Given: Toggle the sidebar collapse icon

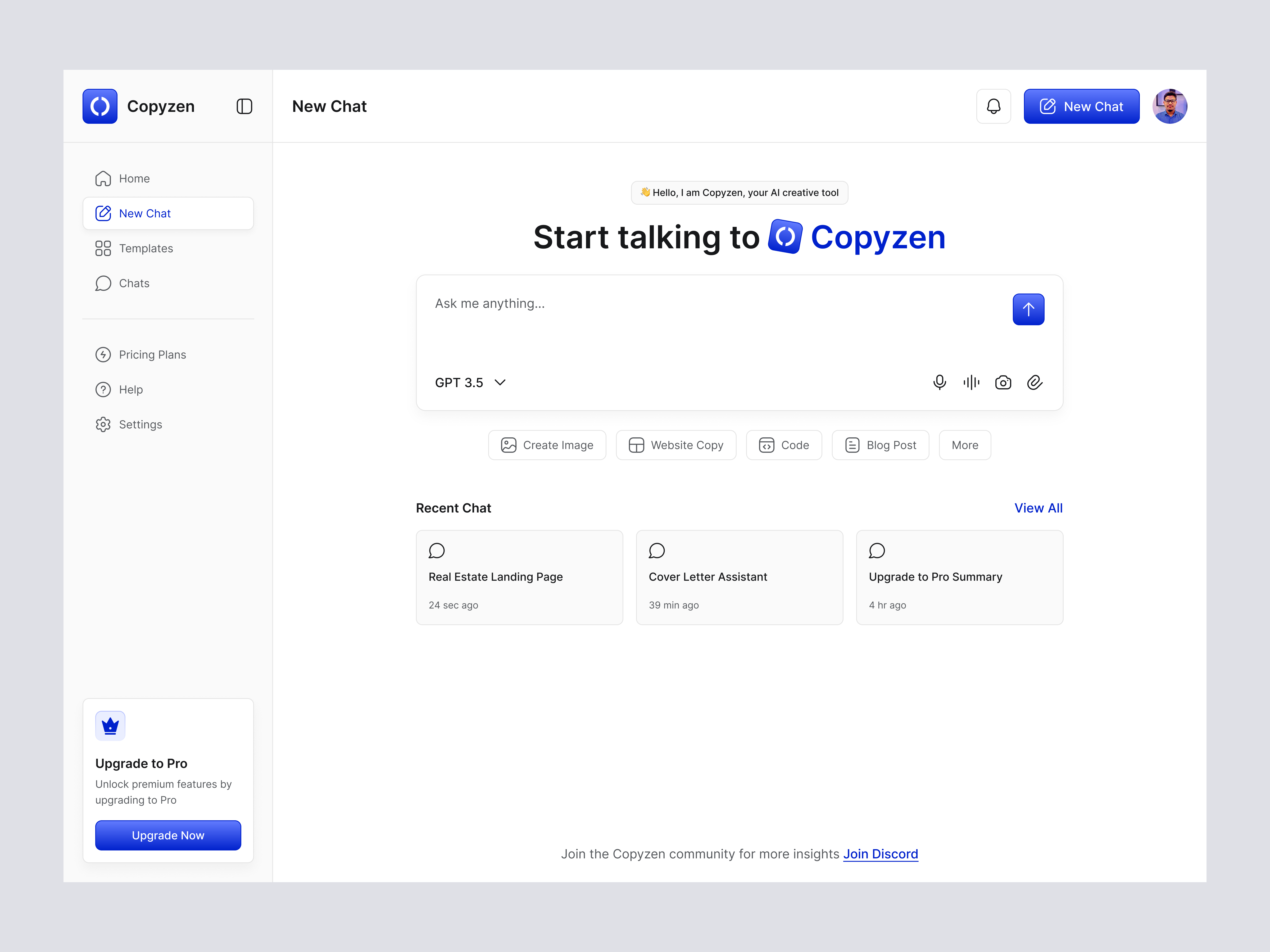Looking at the screenshot, I should click(x=244, y=106).
